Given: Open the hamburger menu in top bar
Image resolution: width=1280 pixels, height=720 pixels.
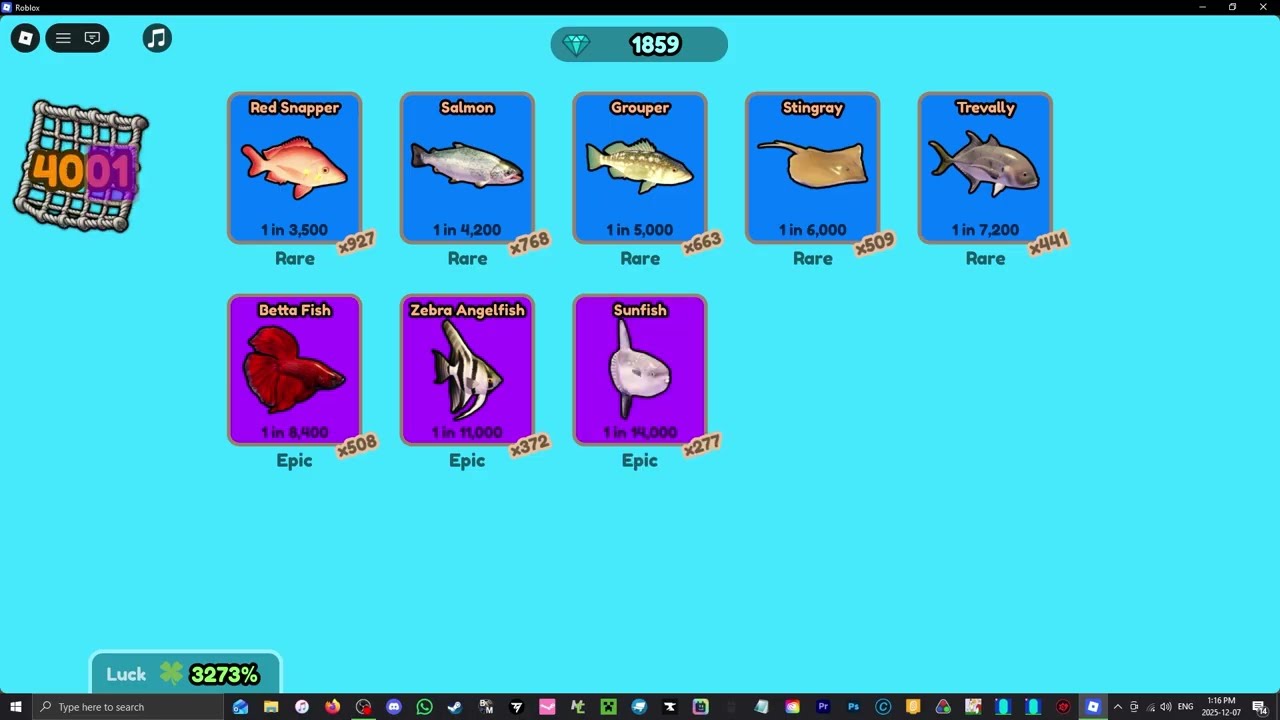Looking at the screenshot, I should tap(63, 39).
